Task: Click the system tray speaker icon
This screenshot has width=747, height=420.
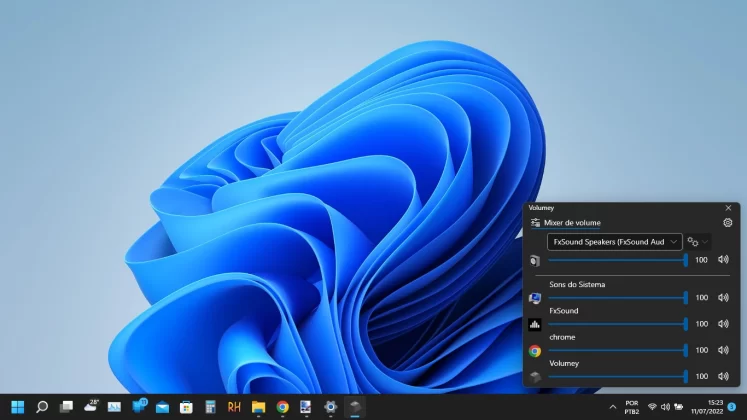Action: (665, 407)
